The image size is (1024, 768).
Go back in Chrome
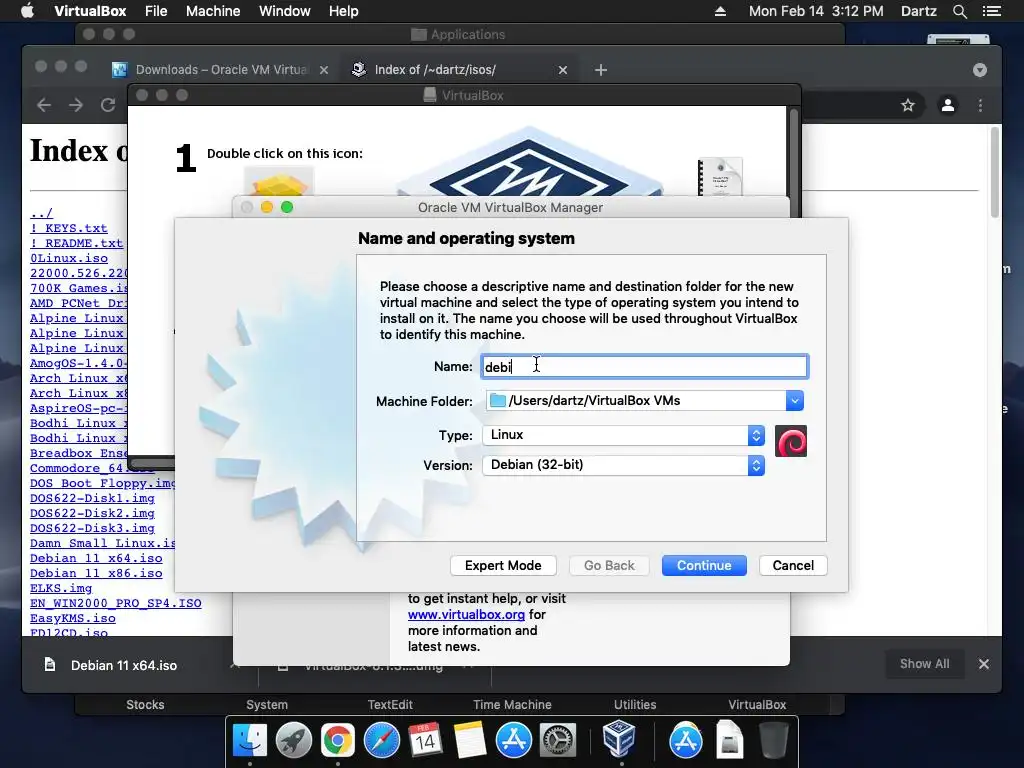(x=44, y=105)
